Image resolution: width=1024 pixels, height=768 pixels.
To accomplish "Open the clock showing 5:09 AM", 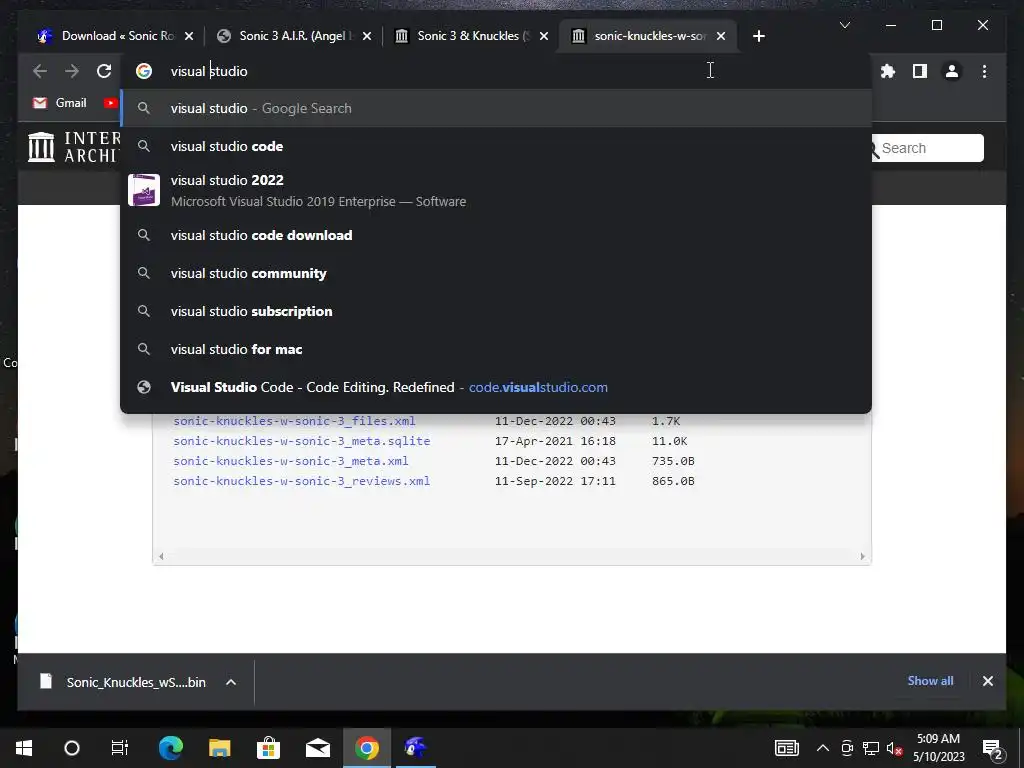I will [938, 748].
